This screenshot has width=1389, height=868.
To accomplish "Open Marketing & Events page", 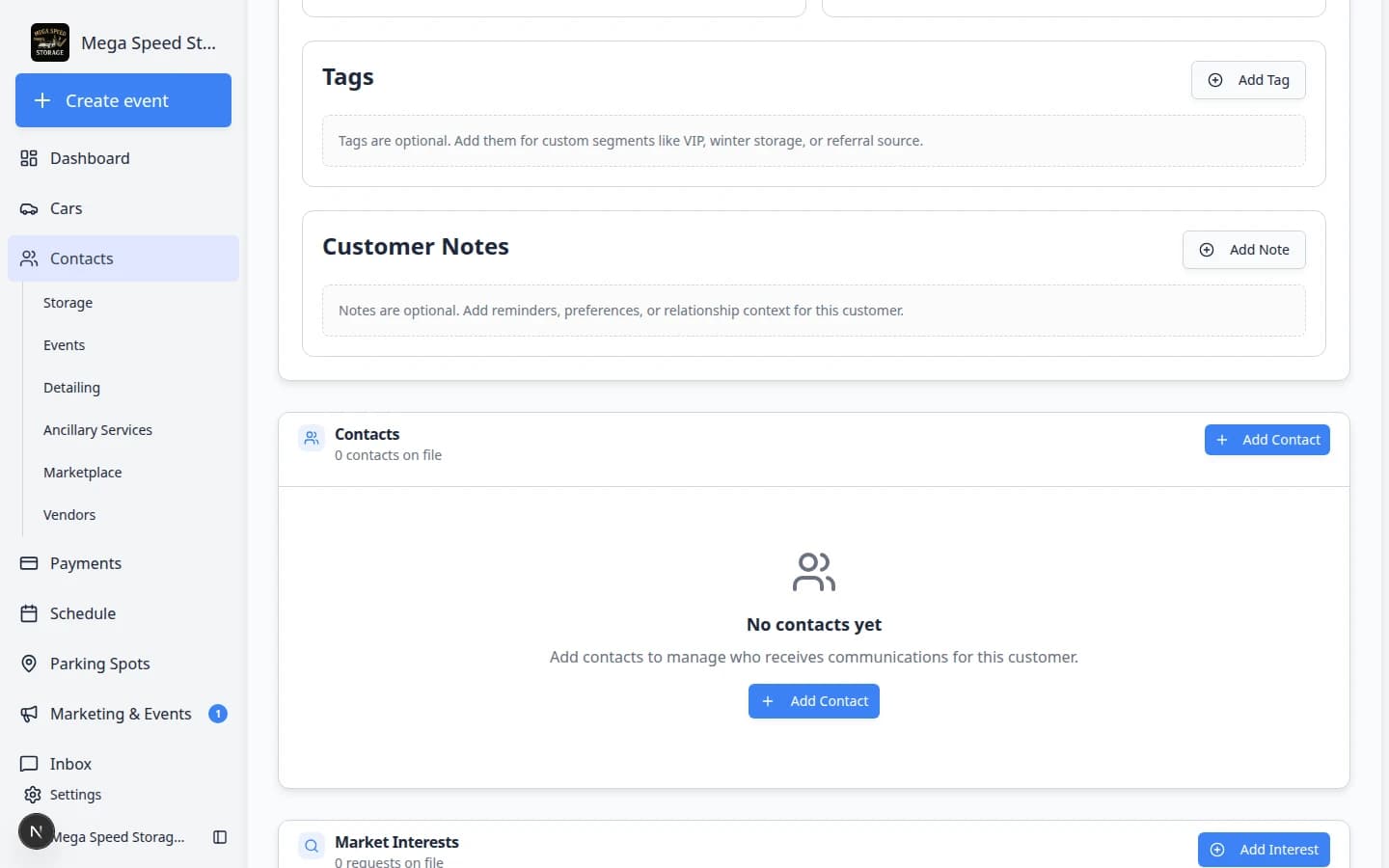I will point(123,714).
